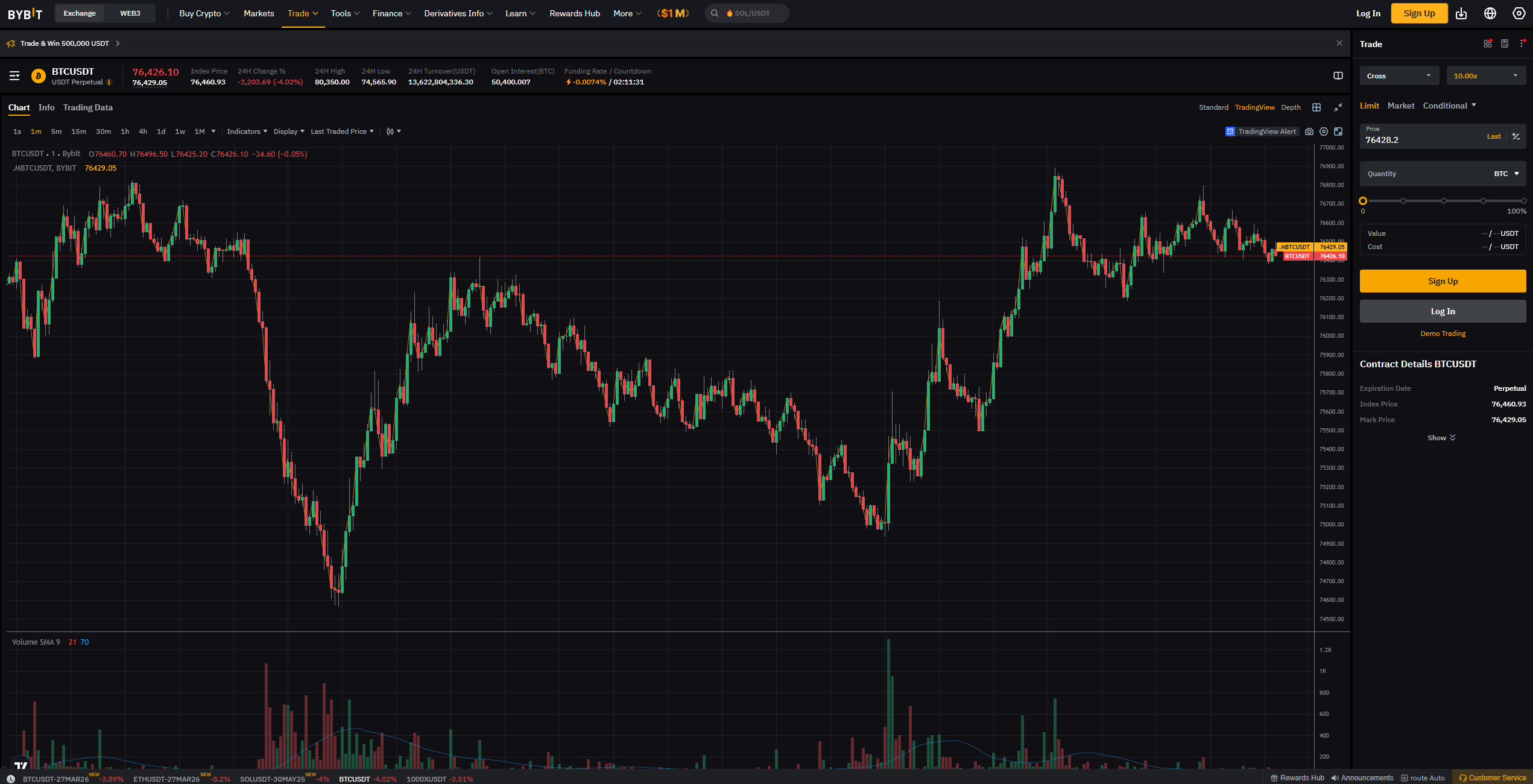Click the calculator icon in Trade panel
1533x784 pixels.
coord(1505,44)
